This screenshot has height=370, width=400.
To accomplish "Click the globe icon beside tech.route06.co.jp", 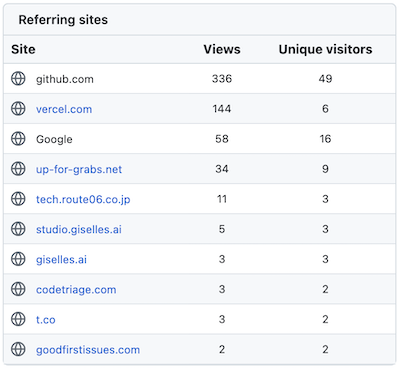I will (18, 199).
